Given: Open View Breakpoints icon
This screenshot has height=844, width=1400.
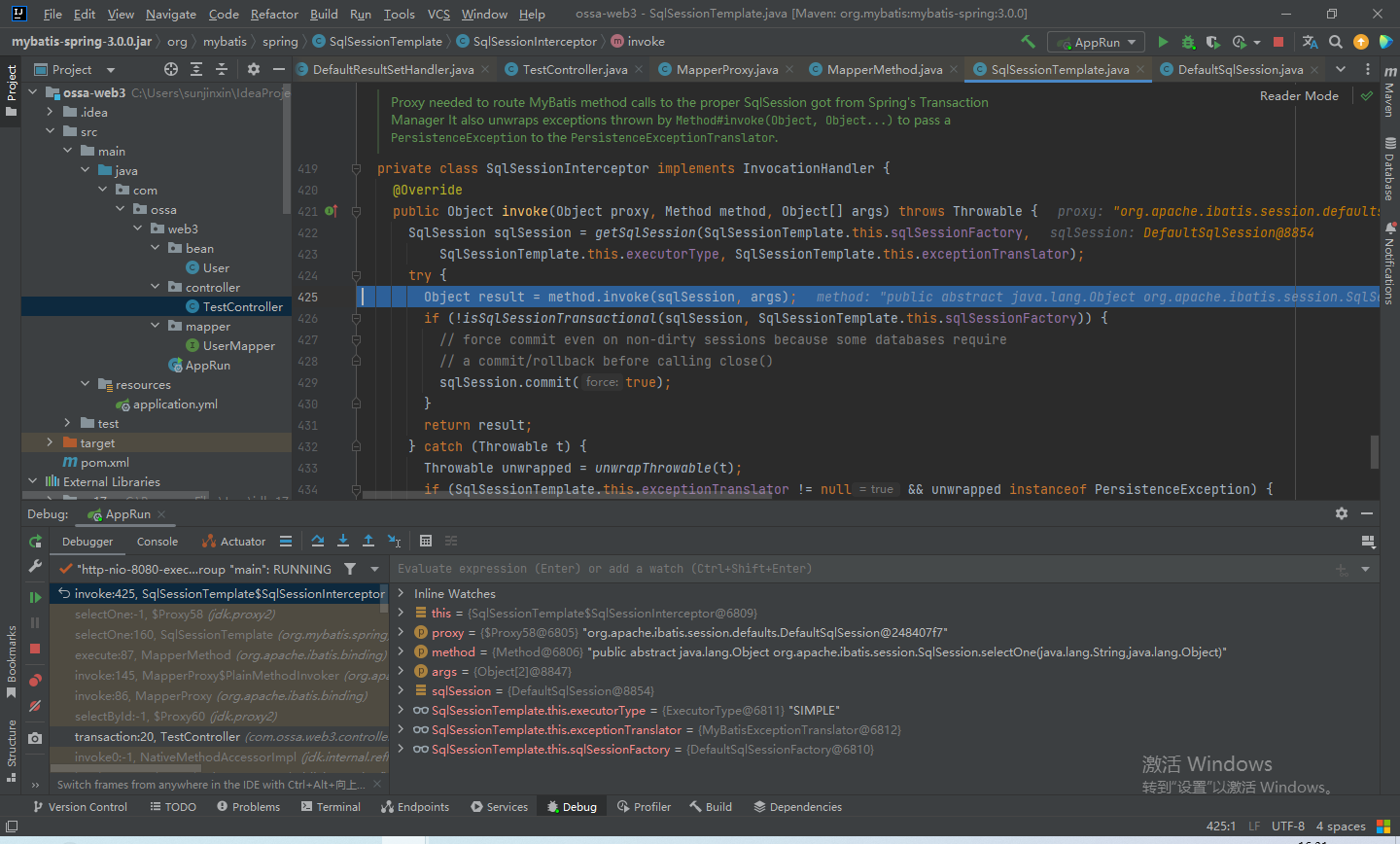Looking at the screenshot, I should [35, 680].
